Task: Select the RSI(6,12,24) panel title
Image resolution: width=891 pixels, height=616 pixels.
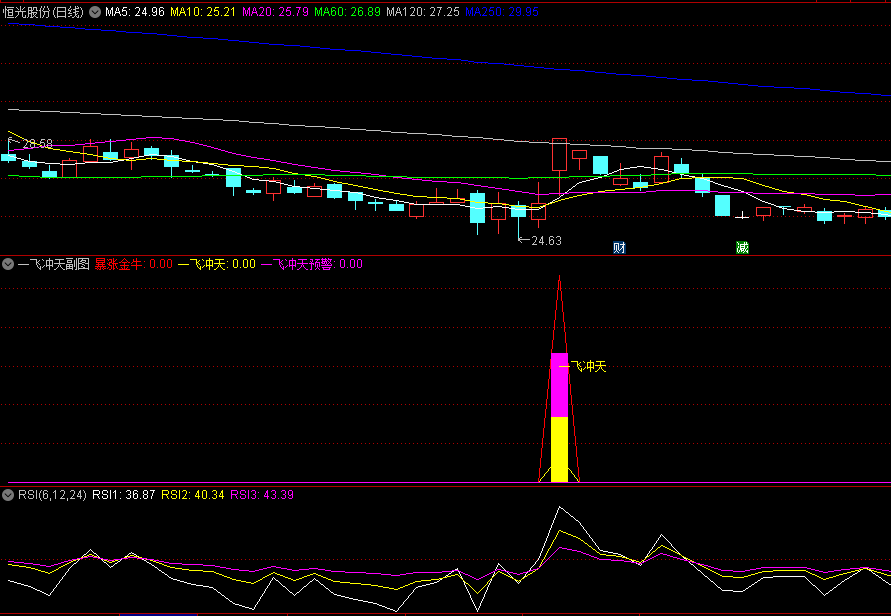Action: 52,495
